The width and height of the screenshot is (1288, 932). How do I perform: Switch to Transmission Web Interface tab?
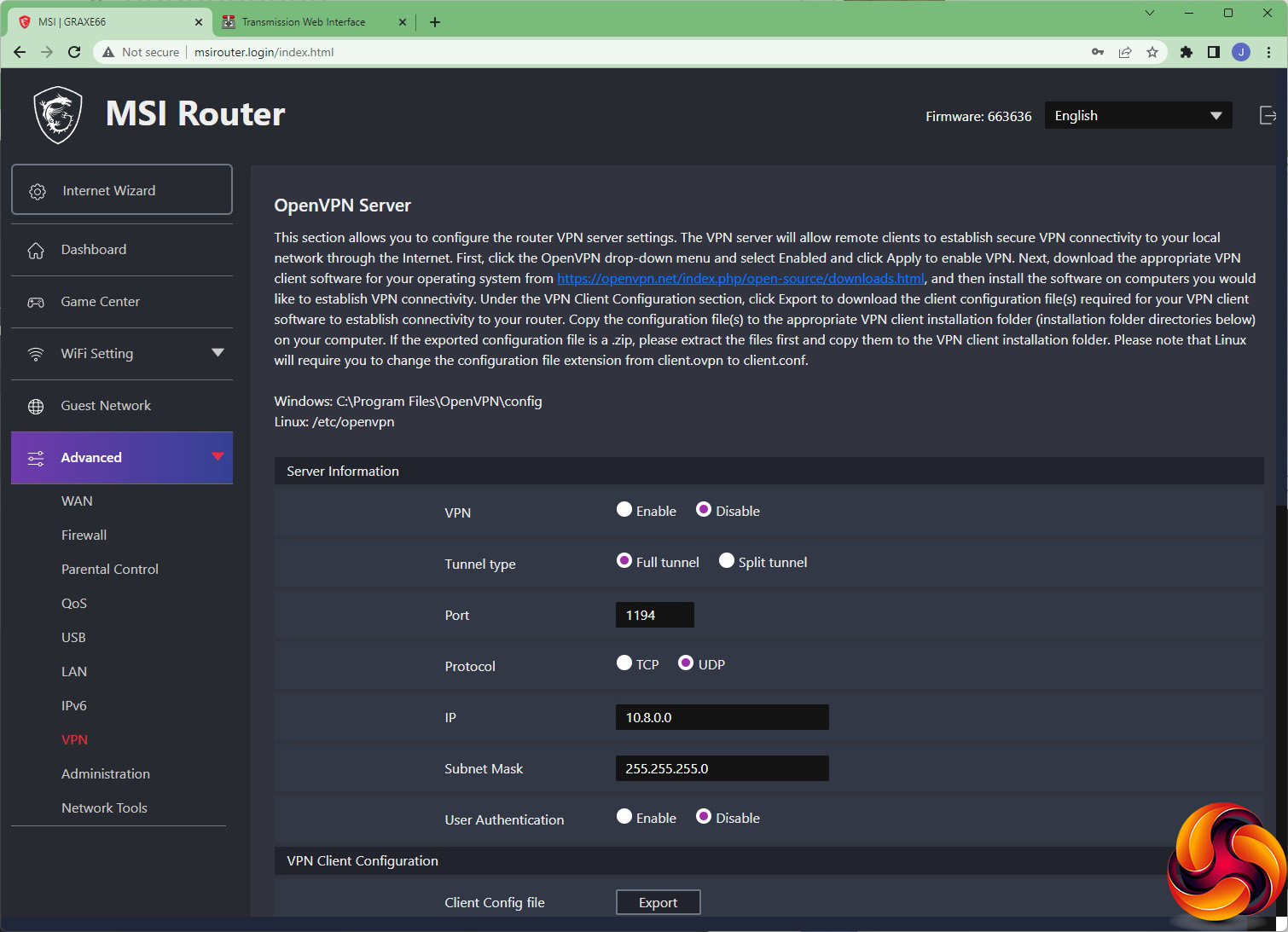pos(304,22)
